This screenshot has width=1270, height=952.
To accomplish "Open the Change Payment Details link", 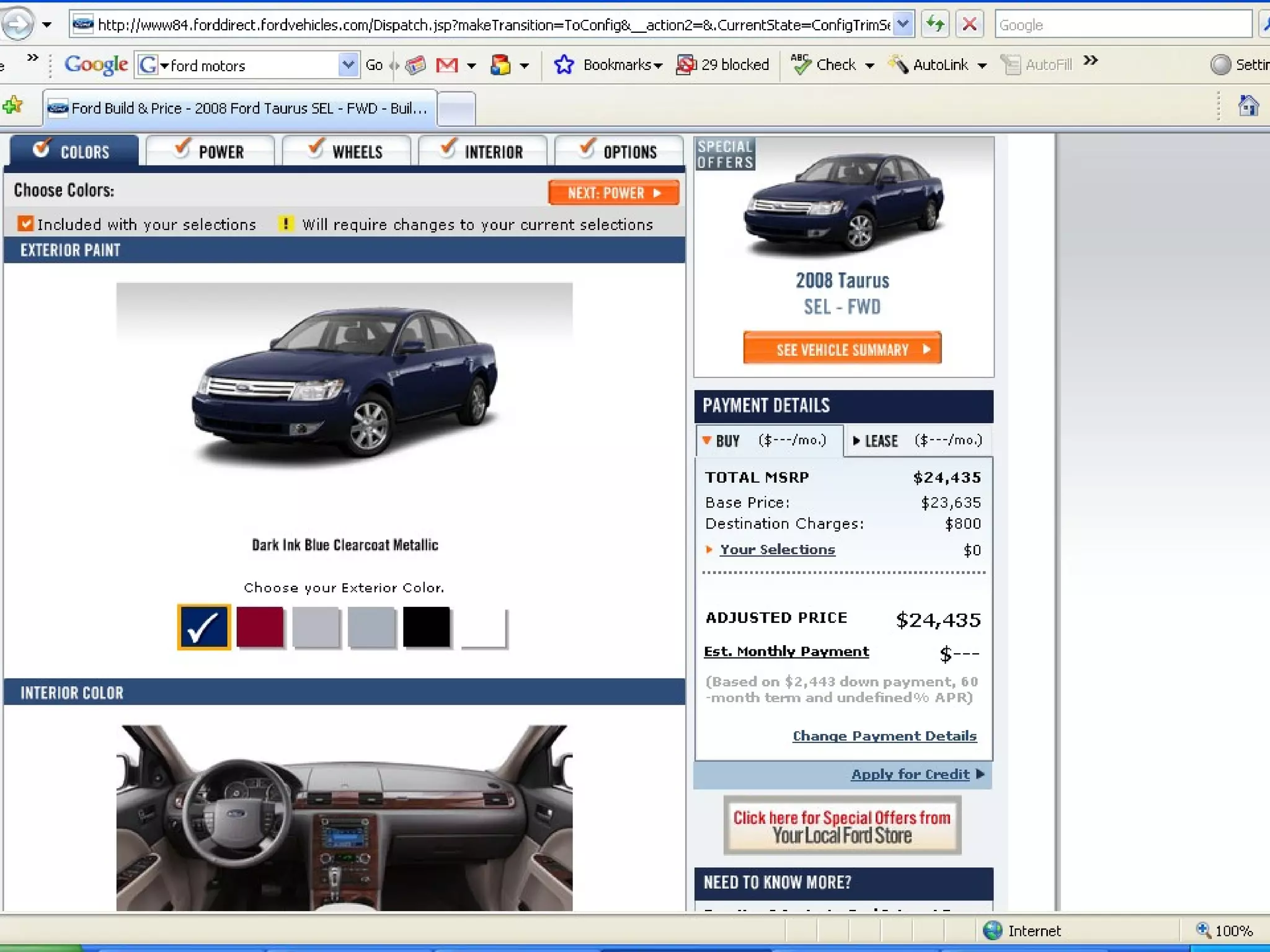I will coord(884,736).
